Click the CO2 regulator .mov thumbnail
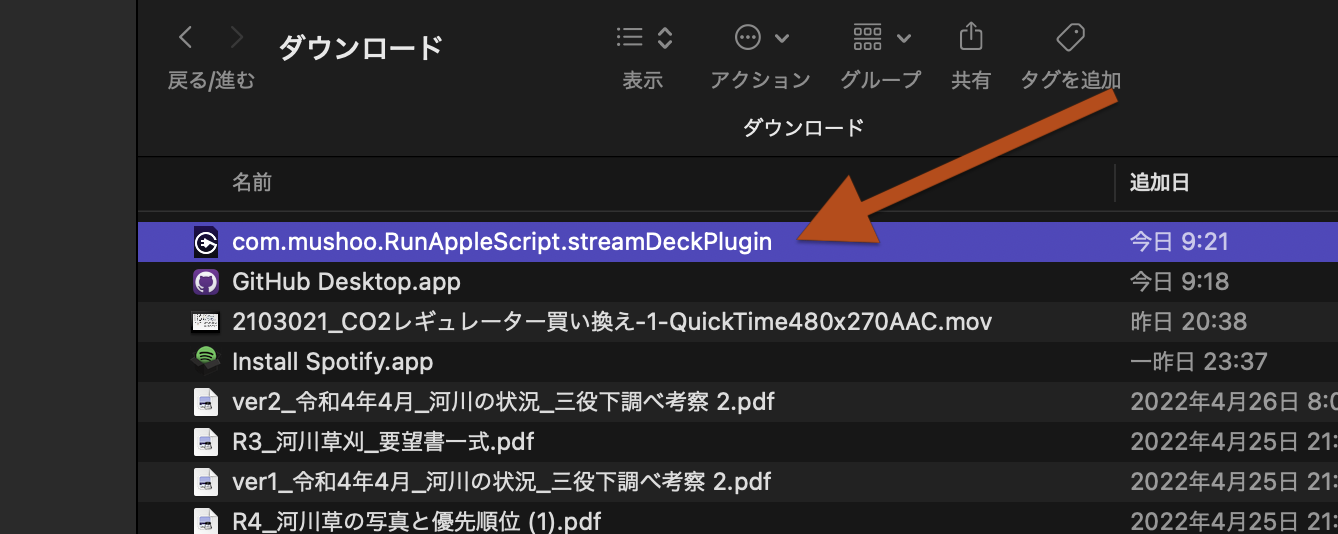The height and width of the screenshot is (534, 1338). coord(205,322)
